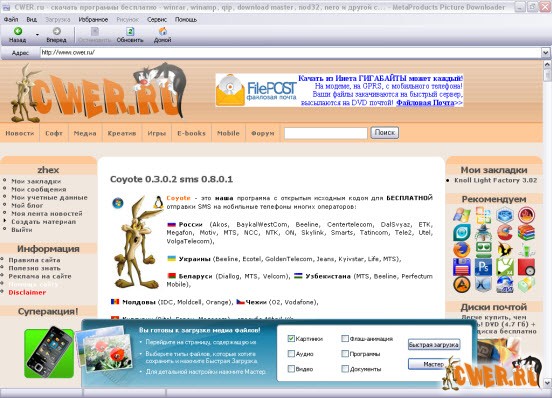Click the Поиск search button

click(x=384, y=133)
